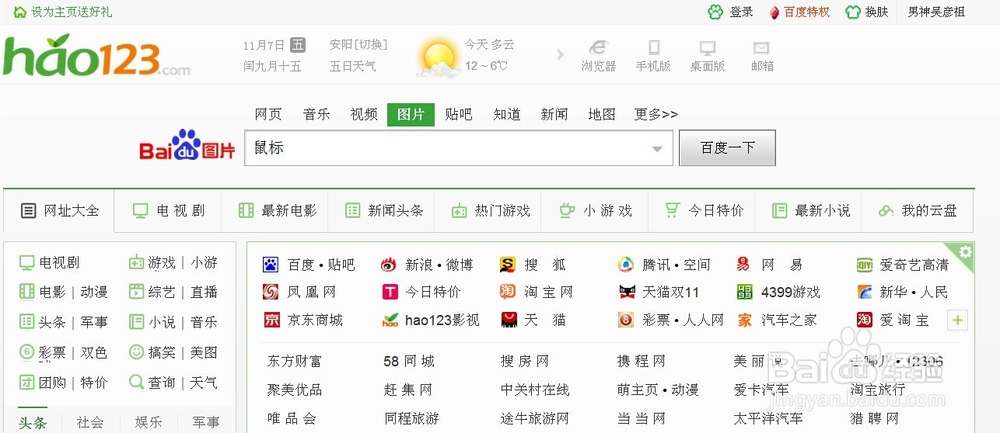
Task: Click the hao123 icon beside hao123影视
Action: tap(390, 319)
